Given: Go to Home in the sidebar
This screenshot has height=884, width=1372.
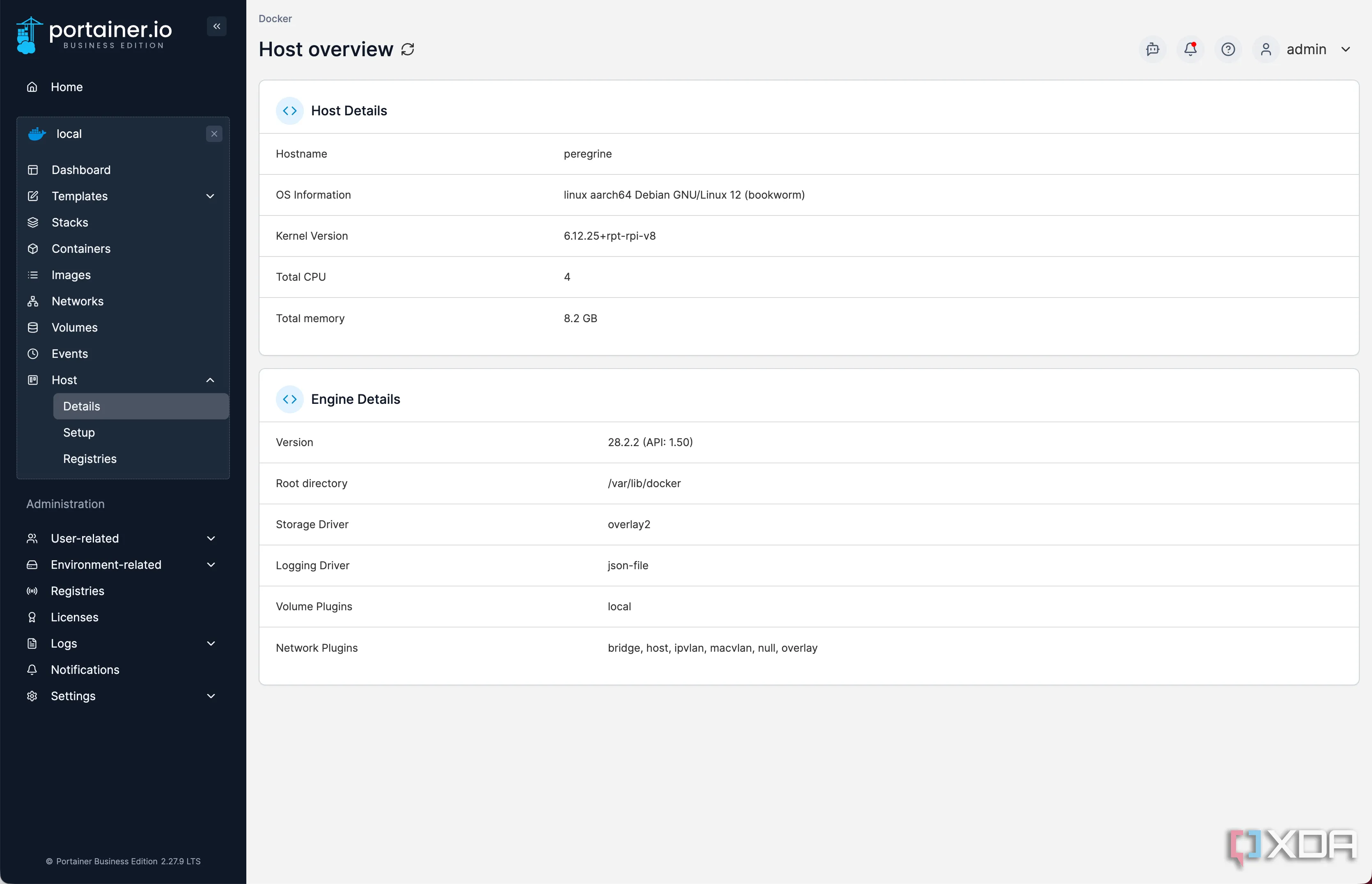Looking at the screenshot, I should coord(67,87).
